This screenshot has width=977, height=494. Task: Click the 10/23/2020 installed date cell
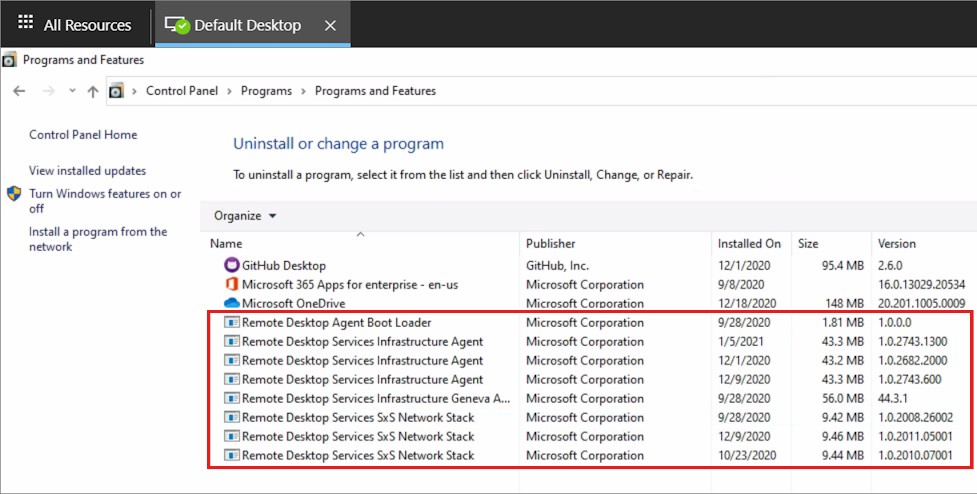(746, 456)
